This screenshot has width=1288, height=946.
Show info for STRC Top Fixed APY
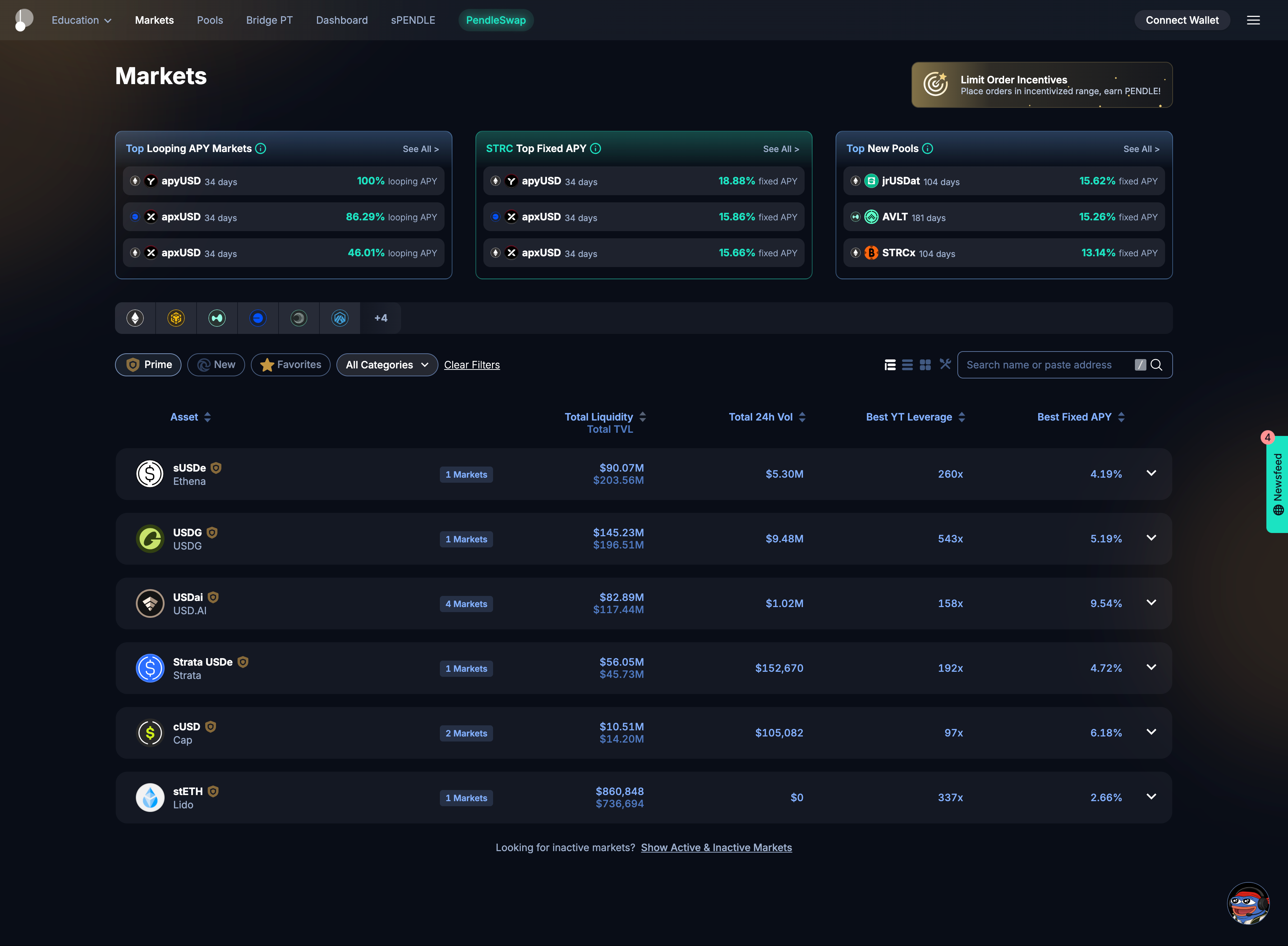pos(595,148)
